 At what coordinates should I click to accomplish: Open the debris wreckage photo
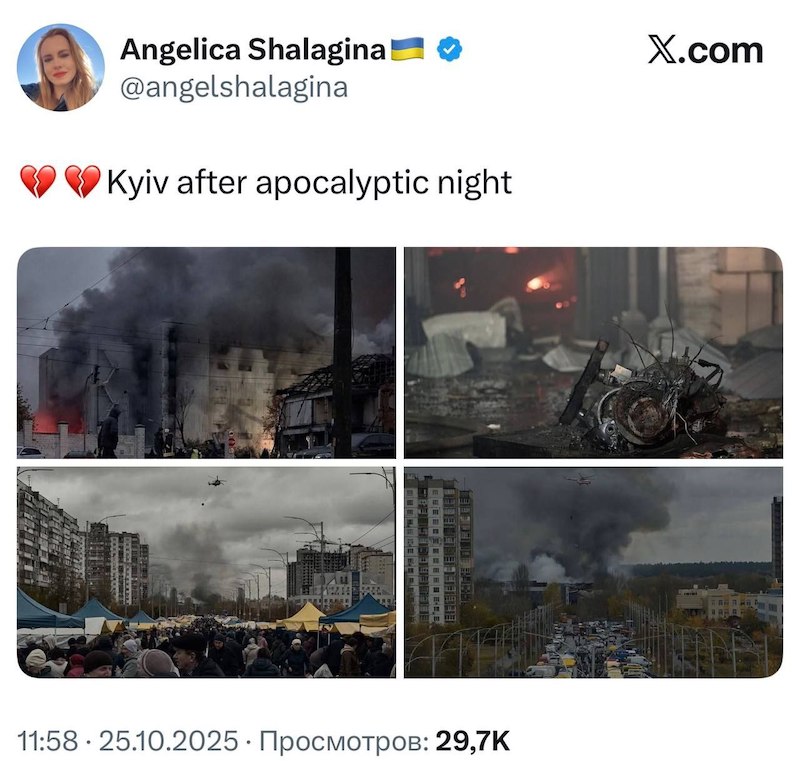tap(593, 353)
